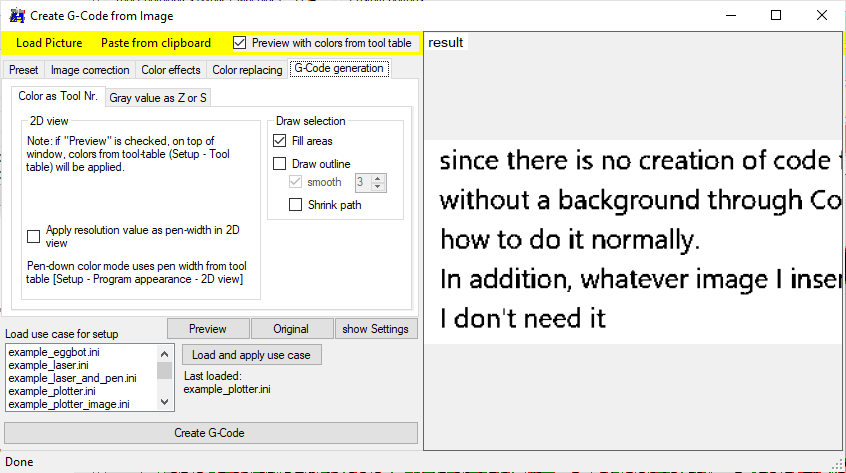Image resolution: width=846 pixels, height=473 pixels.
Task: Uncheck the Fill areas checkbox
Action: pyautogui.click(x=280, y=141)
